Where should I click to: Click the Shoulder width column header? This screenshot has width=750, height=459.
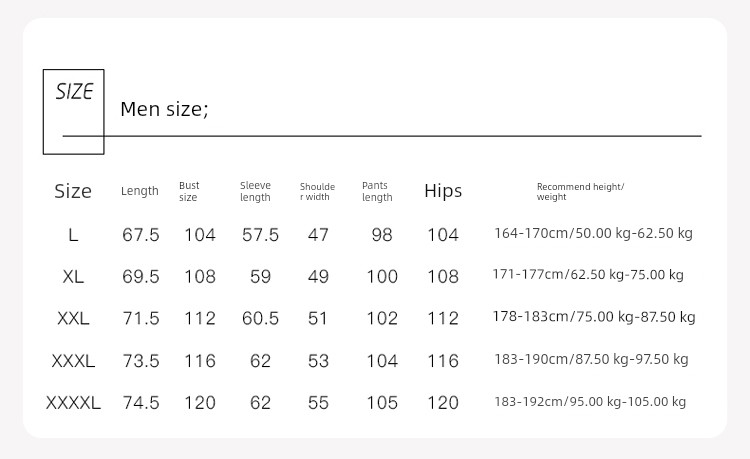(x=317, y=192)
